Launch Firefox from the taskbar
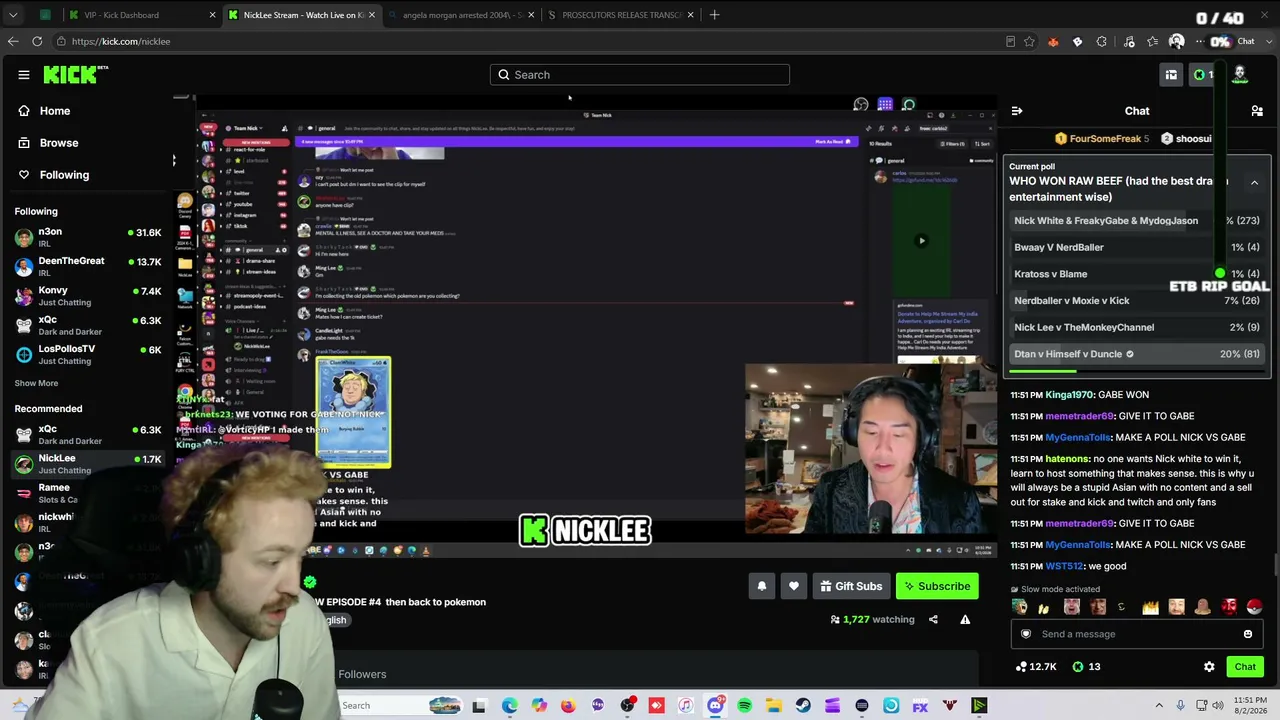This screenshot has width=1280, height=720. click(568, 706)
